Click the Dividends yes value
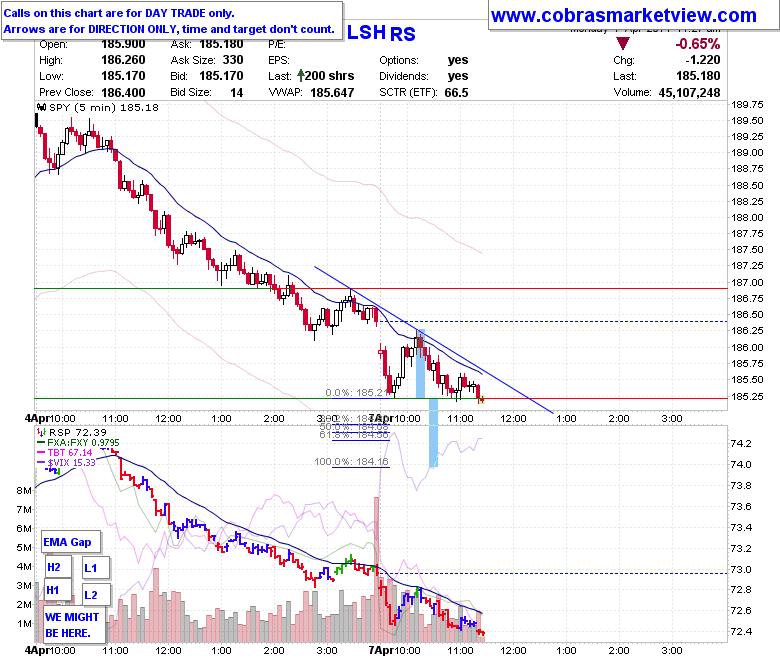The width and height of the screenshot is (780, 659). [458, 76]
